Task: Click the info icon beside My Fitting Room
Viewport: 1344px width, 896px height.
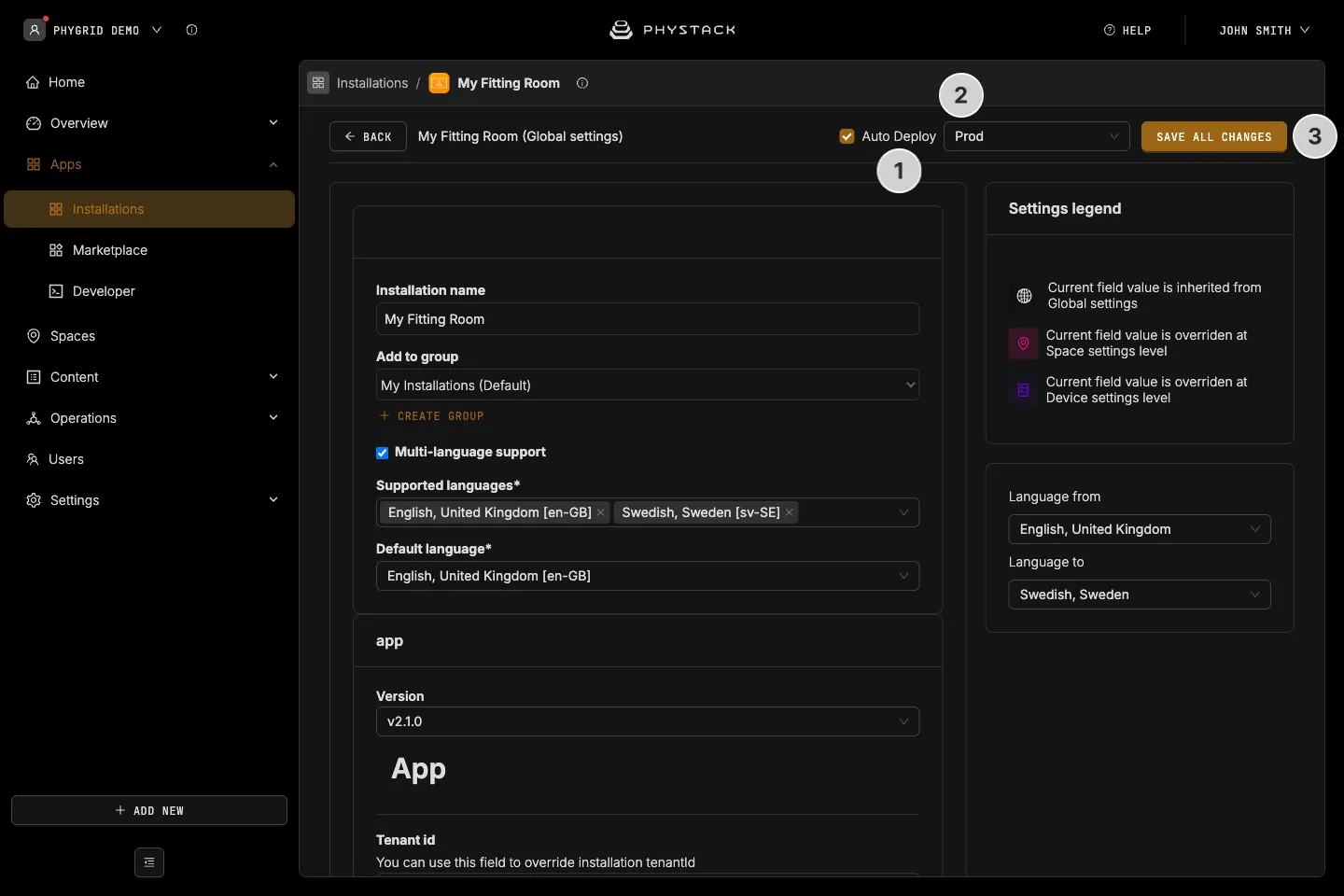Action: coord(582,83)
